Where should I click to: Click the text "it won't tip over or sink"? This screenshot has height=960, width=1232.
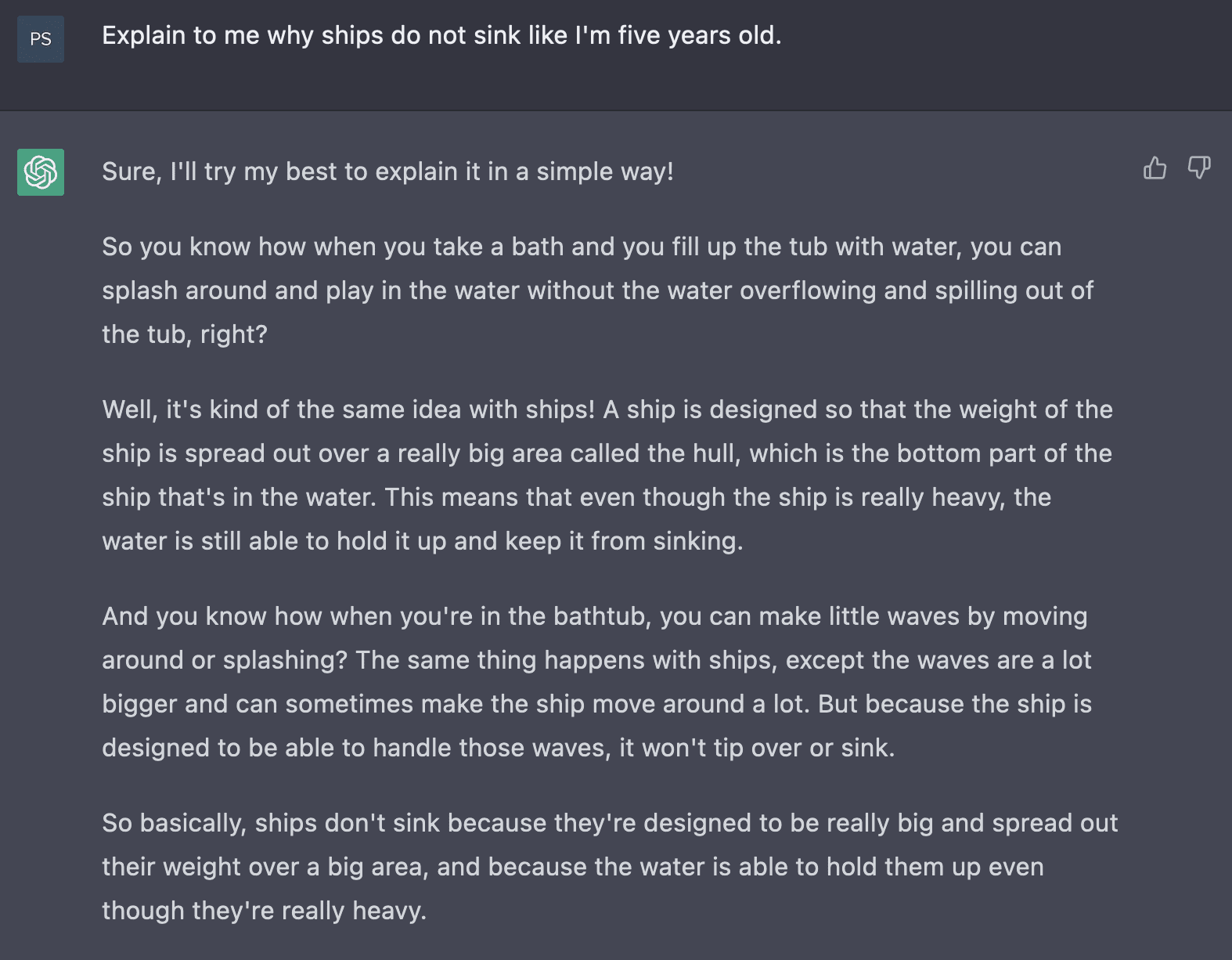(756, 748)
